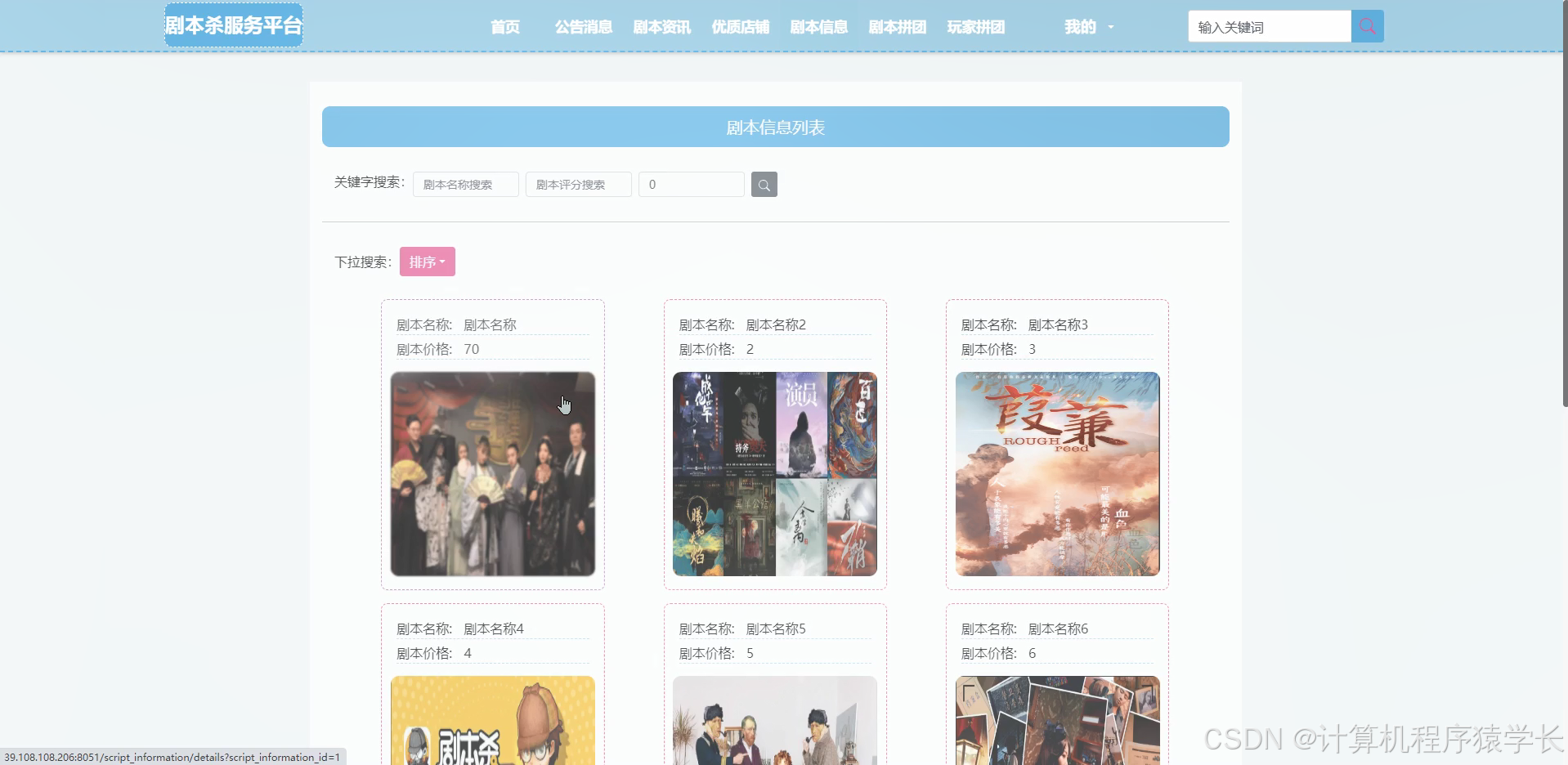The image size is (1568, 765).
Task: Open 剧本拼团 navigation item
Action: [897, 27]
